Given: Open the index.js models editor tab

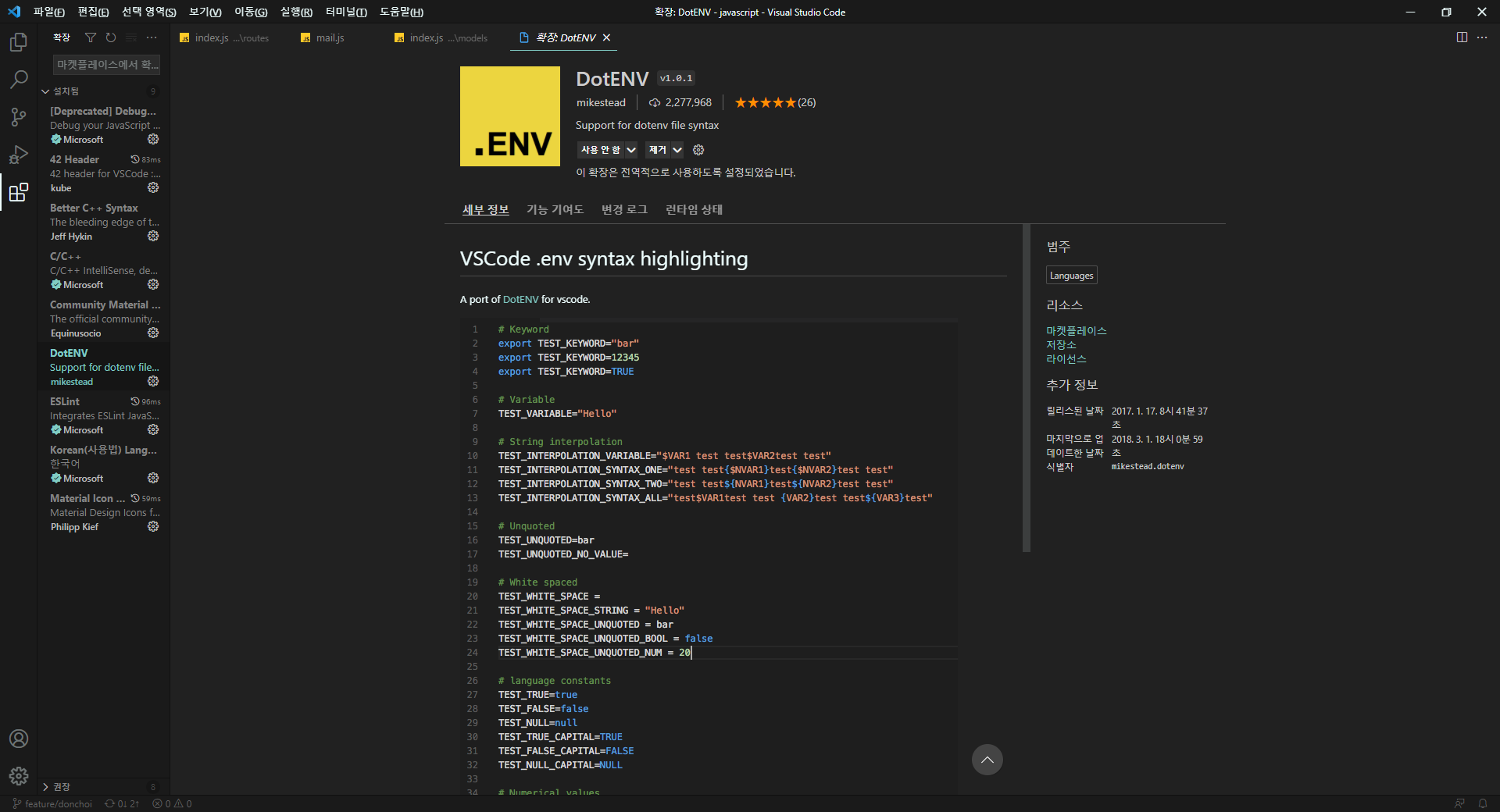Looking at the screenshot, I should [x=448, y=37].
